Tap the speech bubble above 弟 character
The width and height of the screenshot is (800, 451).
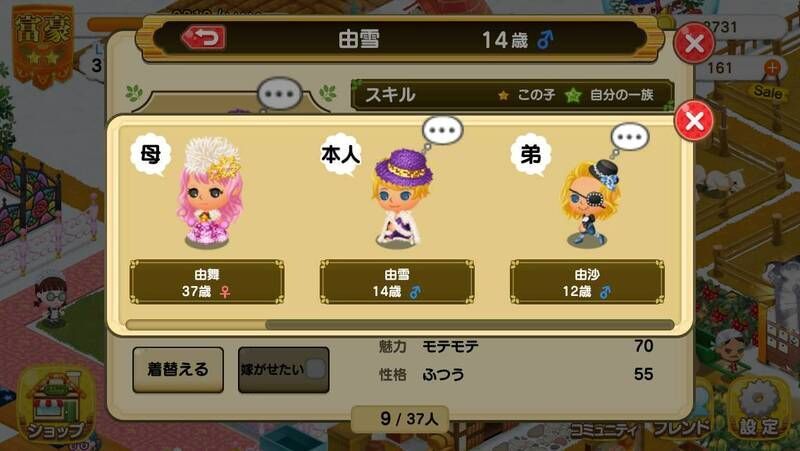click(x=630, y=137)
